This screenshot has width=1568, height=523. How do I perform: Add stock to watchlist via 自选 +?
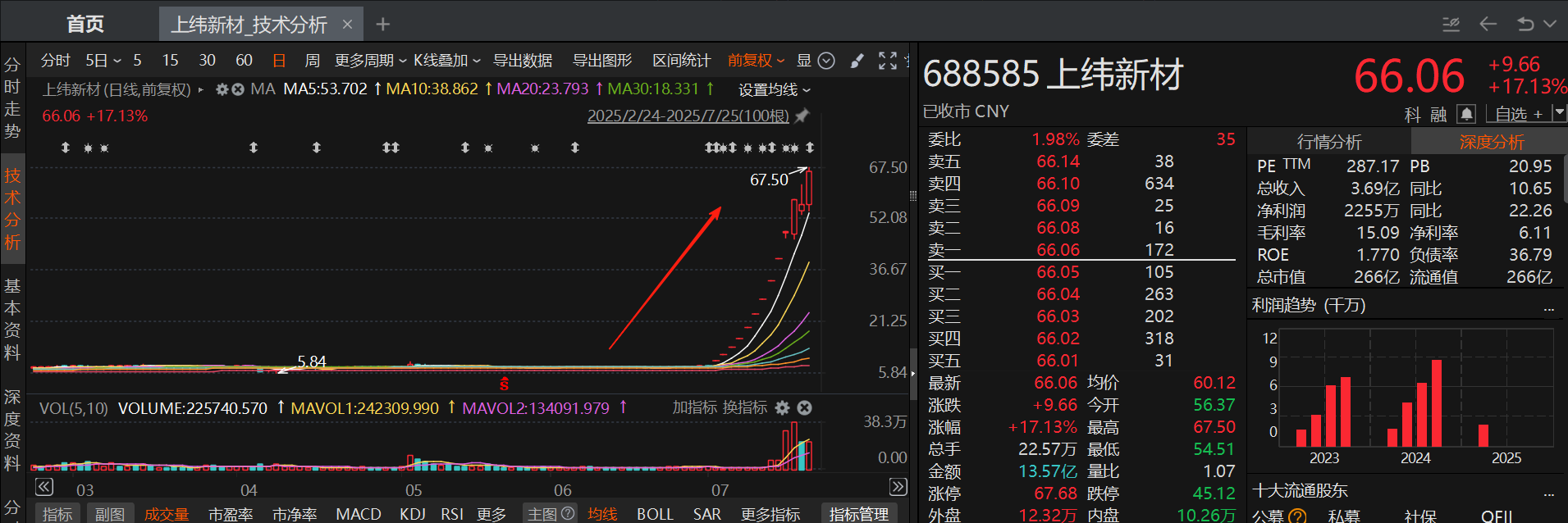(1518, 114)
